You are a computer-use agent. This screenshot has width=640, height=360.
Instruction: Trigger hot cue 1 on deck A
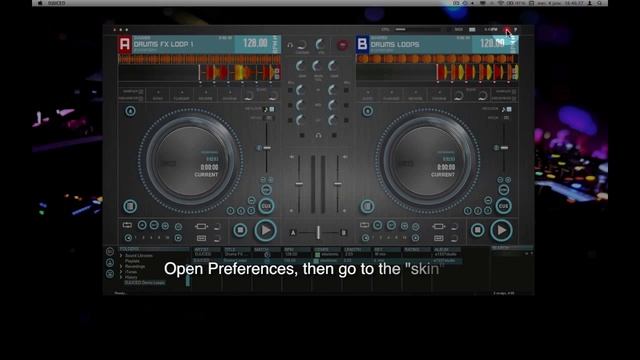pos(231,211)
